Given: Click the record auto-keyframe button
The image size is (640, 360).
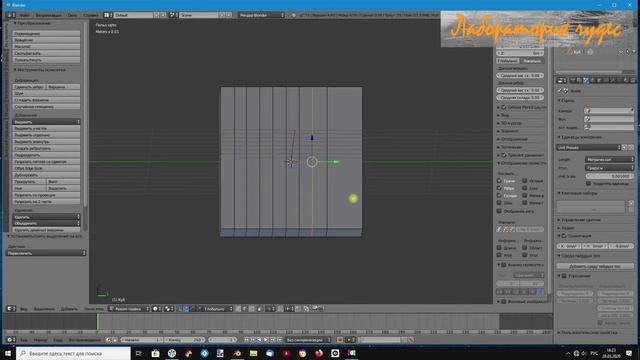Looking at the screenshot, I should coord(340,340).
